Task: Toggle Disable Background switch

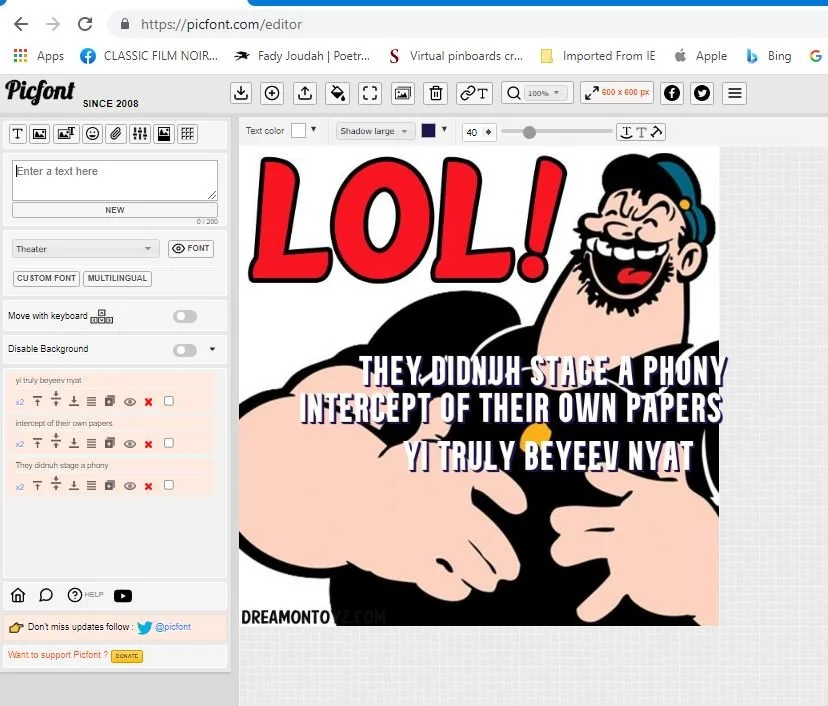Action: click(x=185, y=350)
